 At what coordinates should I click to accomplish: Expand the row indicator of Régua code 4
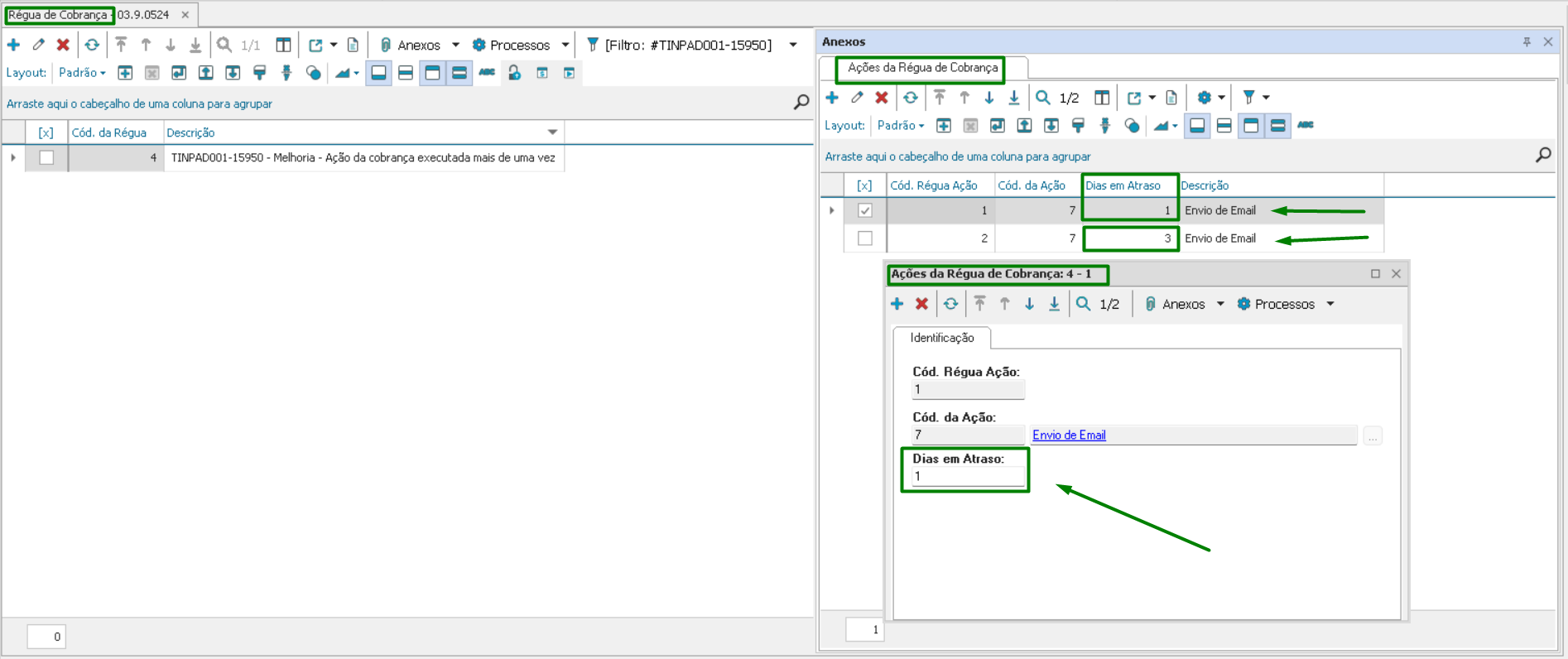click(x=13, y=157)
